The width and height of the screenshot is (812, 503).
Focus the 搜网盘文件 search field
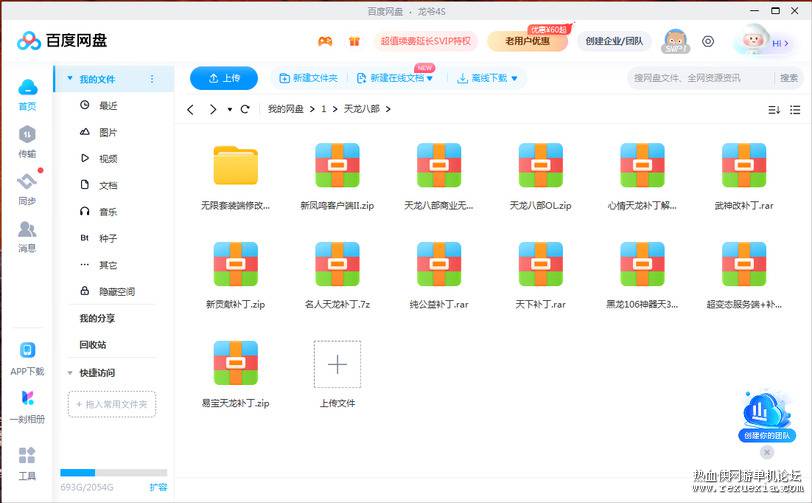pyautogui.click(x=701, y=78)
